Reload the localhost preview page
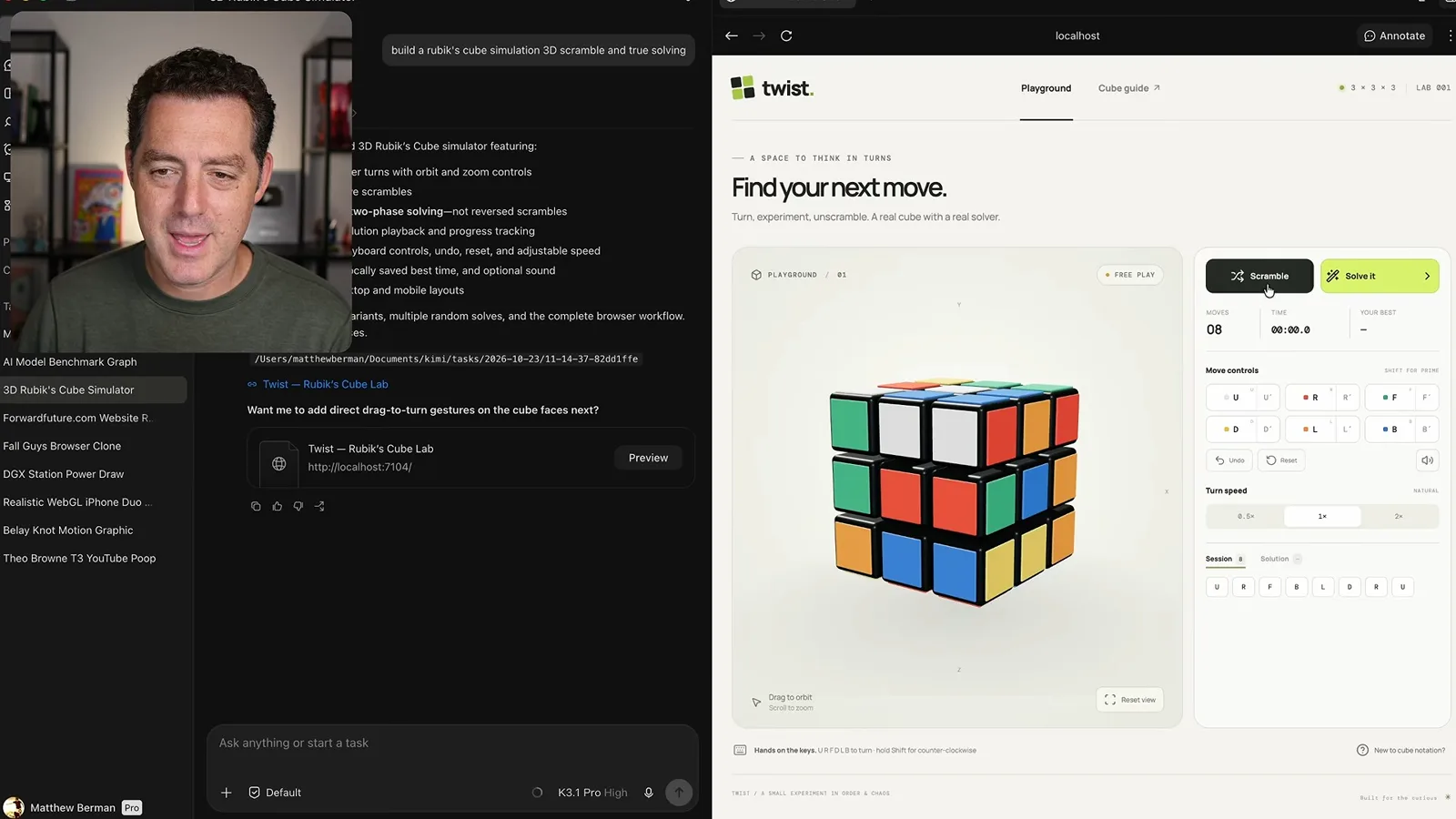 (x=786, y=35)
